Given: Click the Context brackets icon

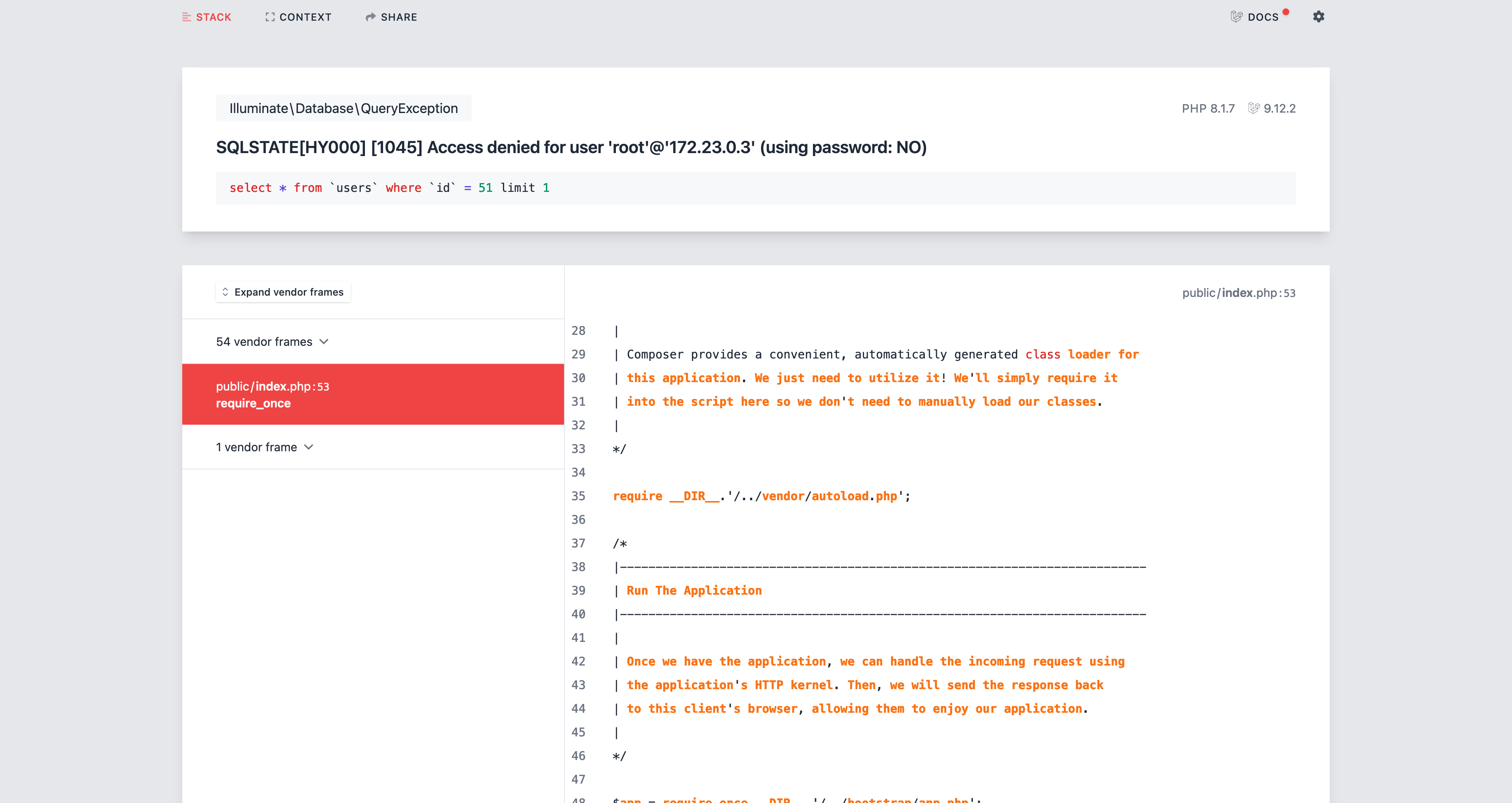Looking at the screenshot, I should (x=270, y=17).
